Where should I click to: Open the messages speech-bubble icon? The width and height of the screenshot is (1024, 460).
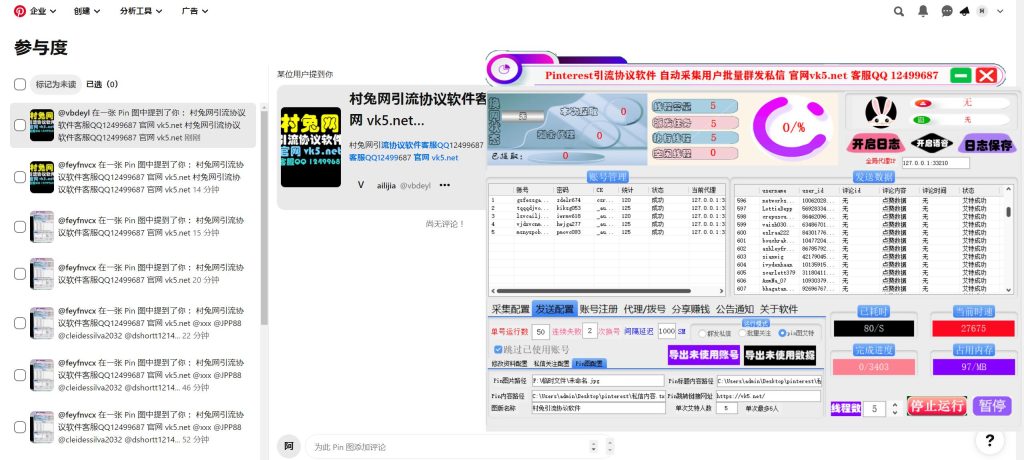[x=947, y=11]
